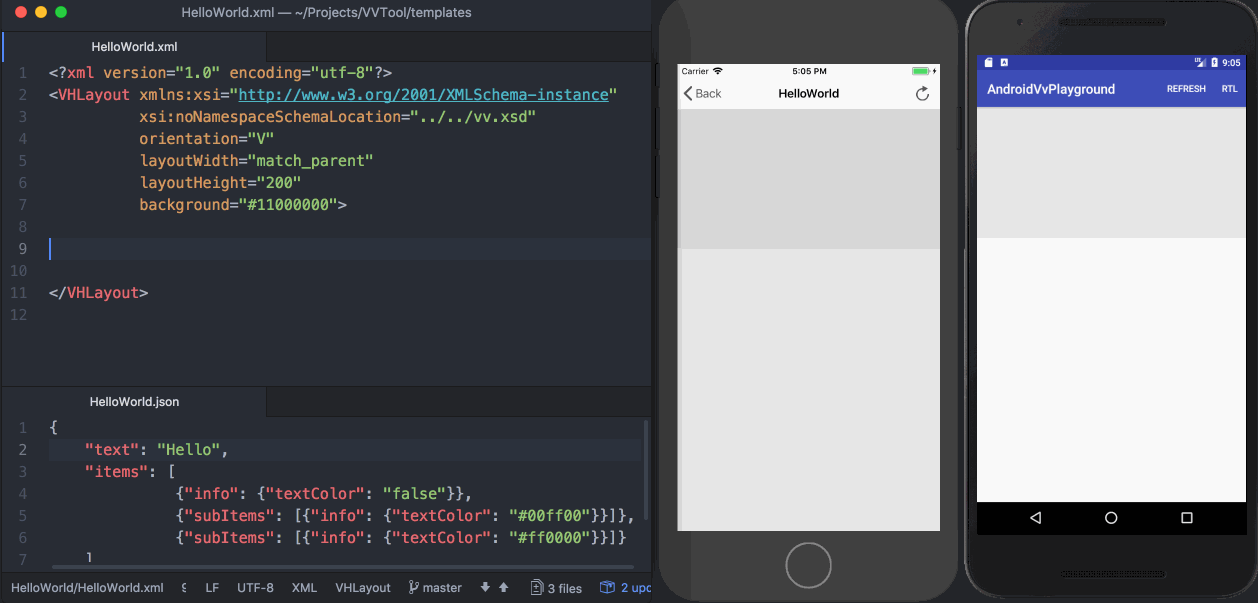This screenshot has height=603, width=1258.
Task: Click the layoutWidth="match_parent" line
Action: [256, 161]
